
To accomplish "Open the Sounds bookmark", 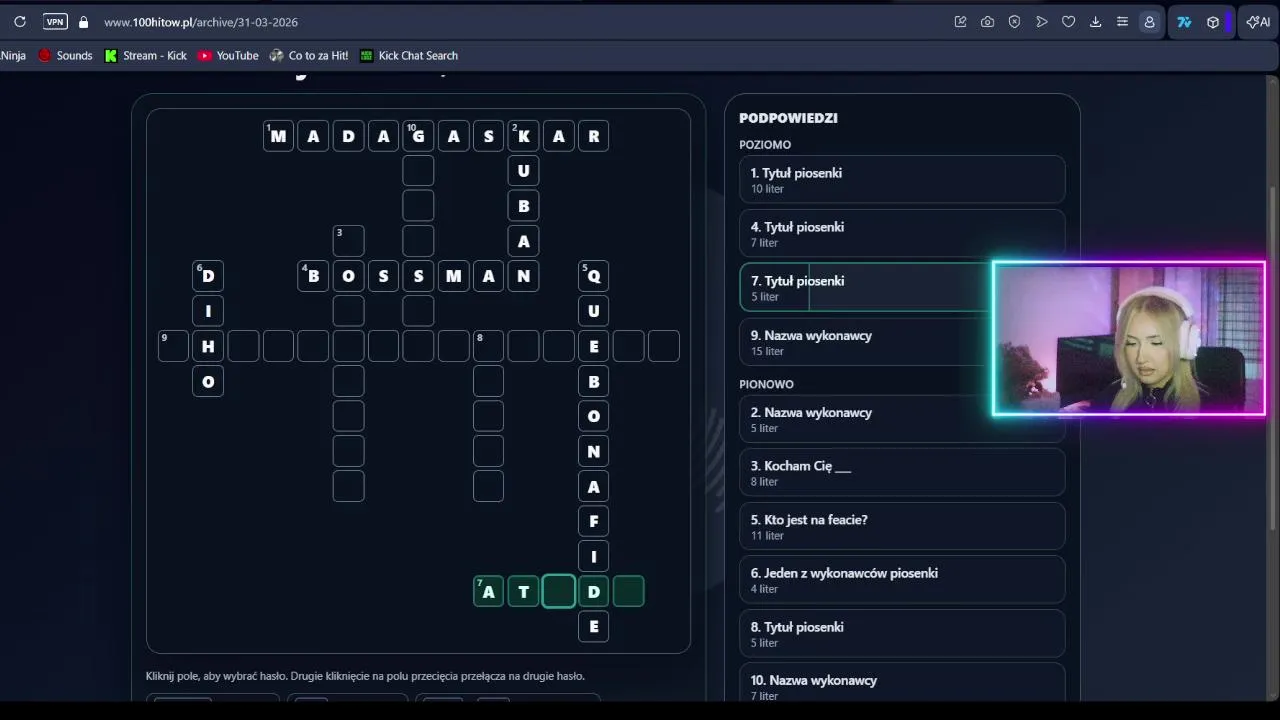I will (x=65, y=56).
